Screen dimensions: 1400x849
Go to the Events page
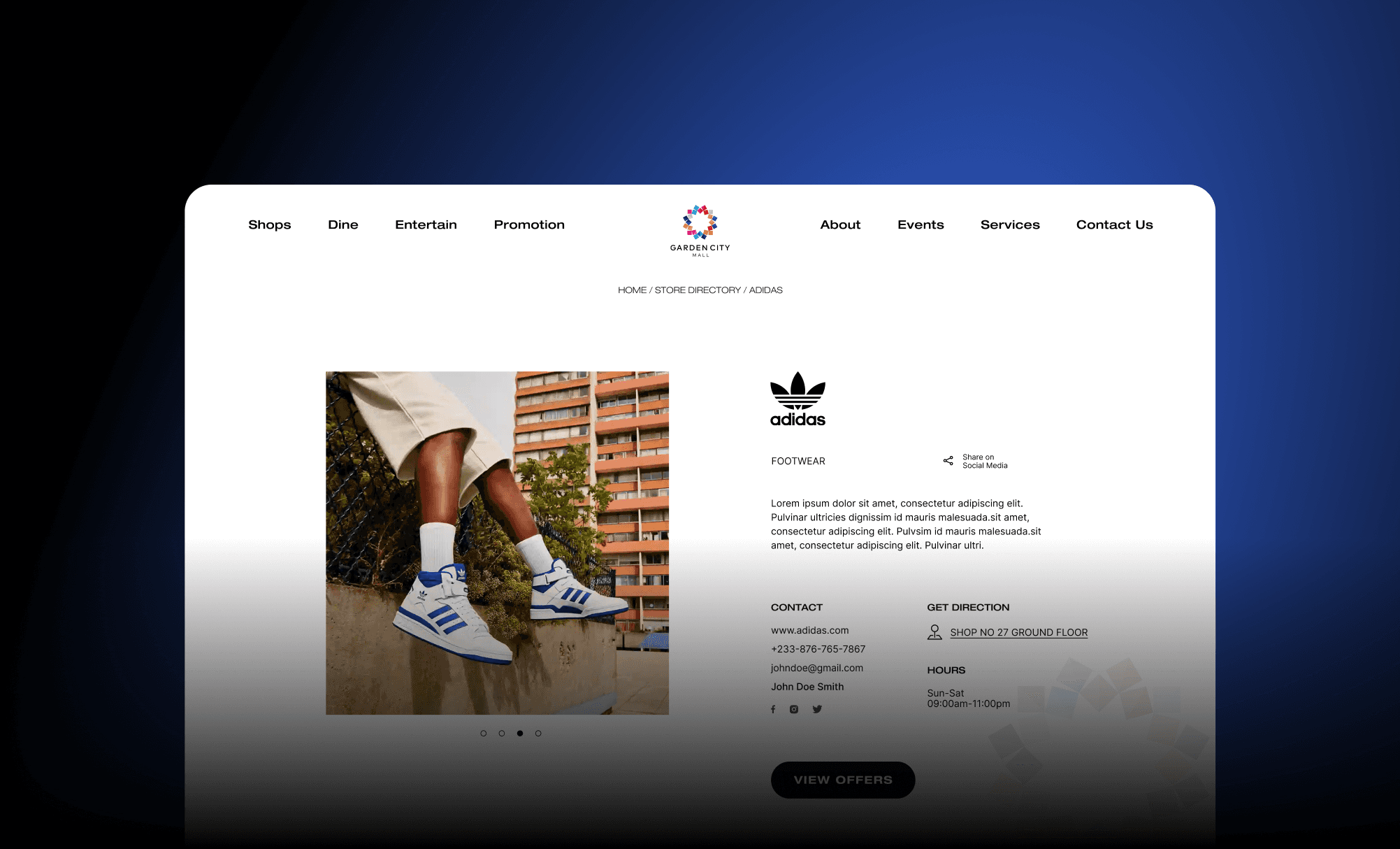tap(921, 224)
